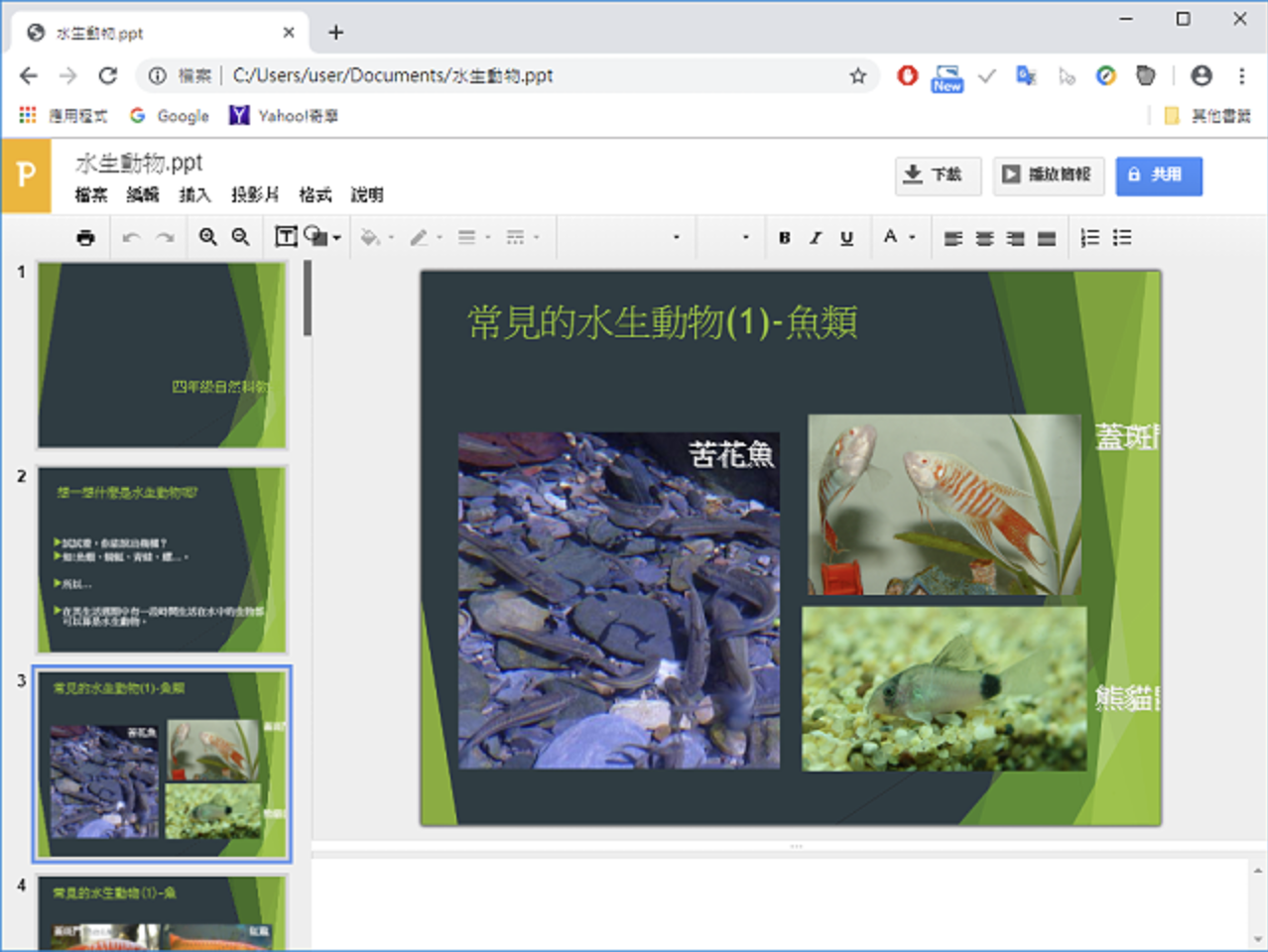Viewport: 1268px width, 952px height.
Task: Open Chrome three-dot menu
Action: click(x=1241, y=75)
